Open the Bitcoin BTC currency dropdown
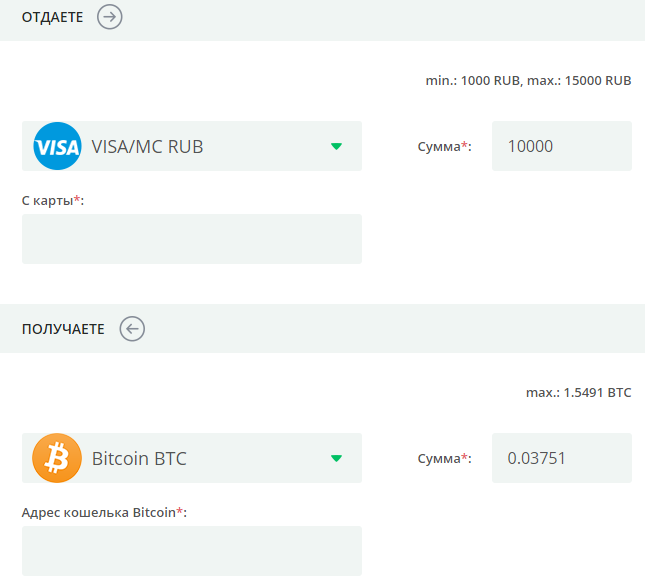 (x=190, y=459)
